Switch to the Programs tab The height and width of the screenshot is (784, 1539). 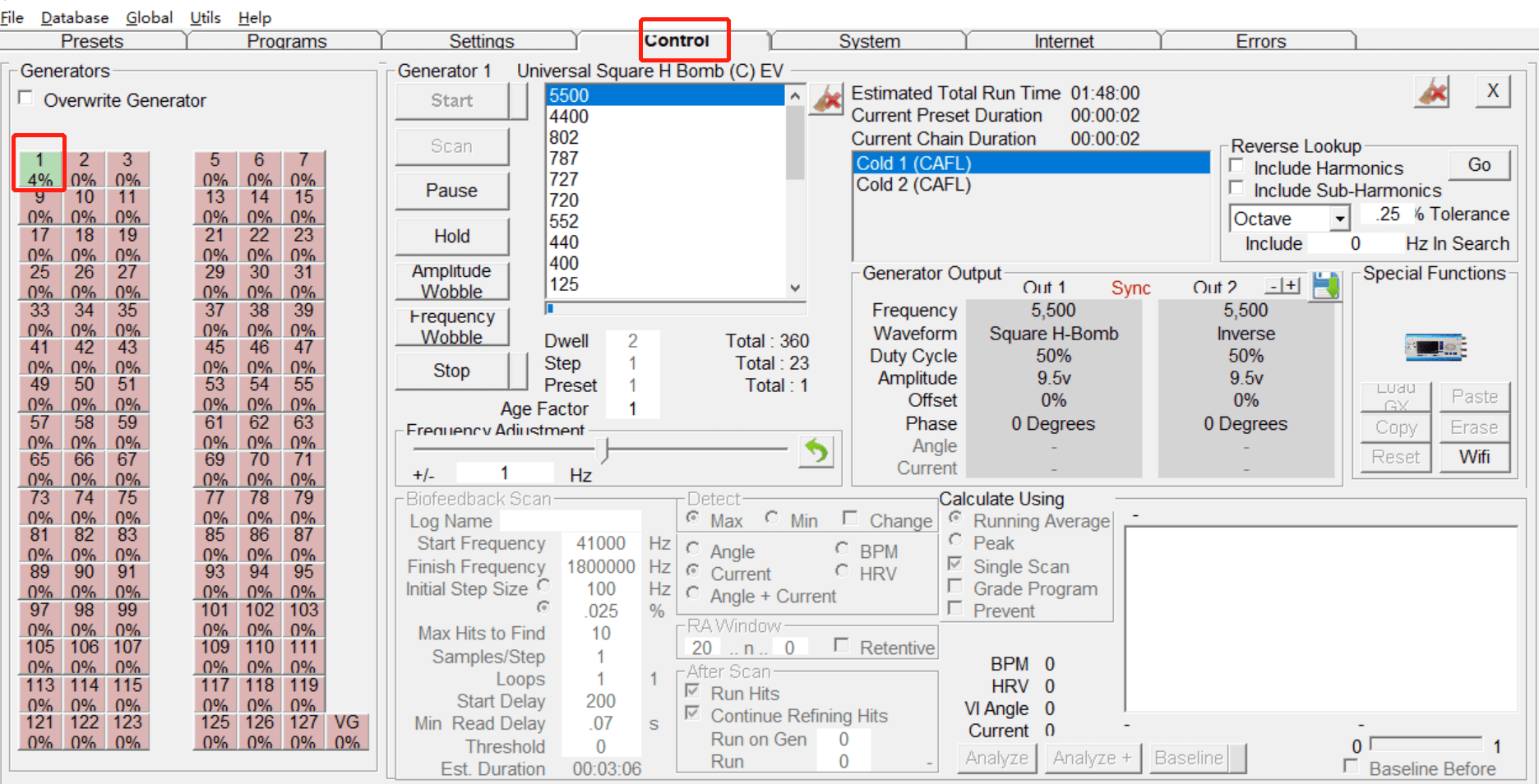point(287,41)
